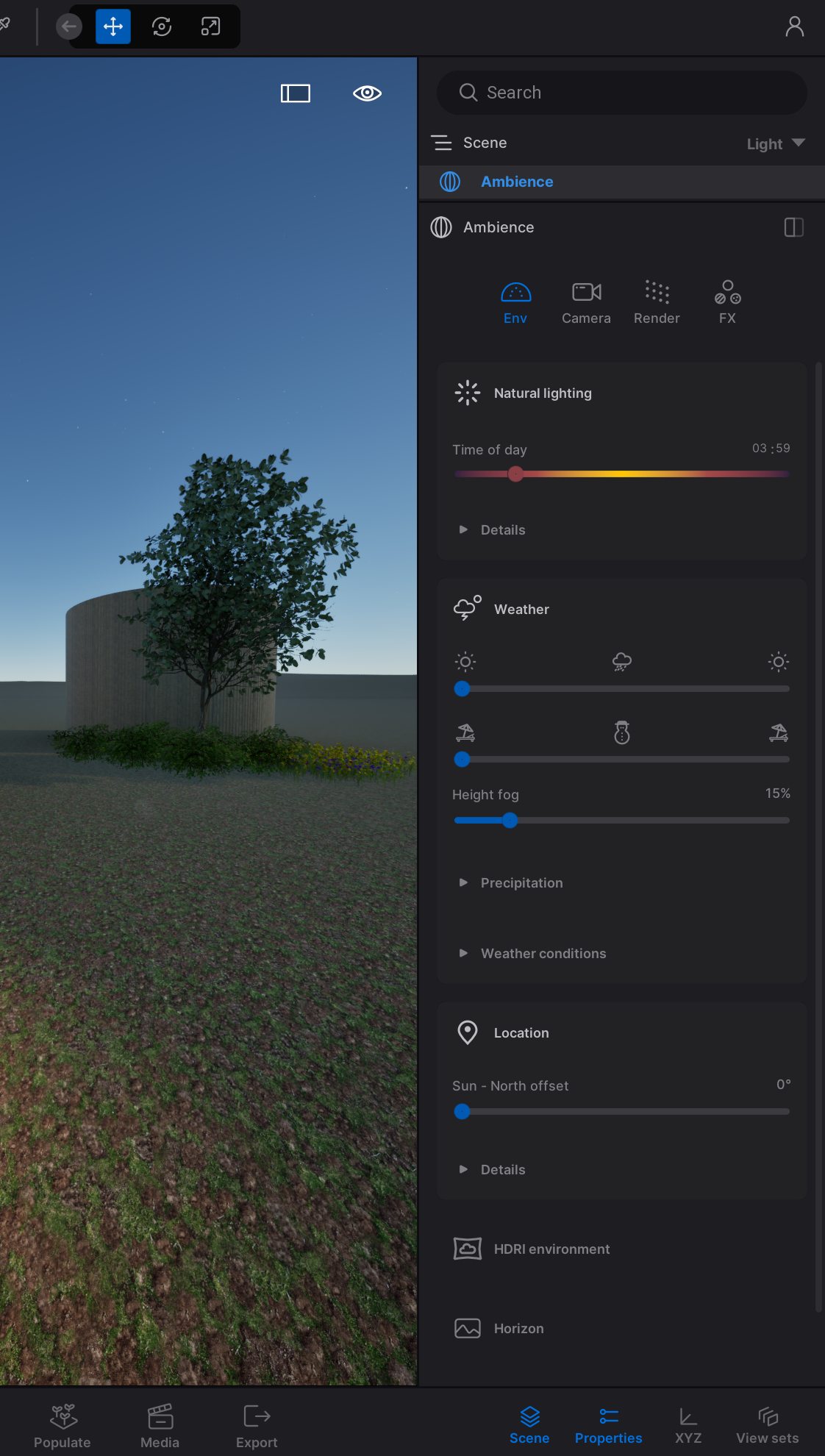Expand Natural lighting Details section
Viewport: 825px width, 1456px height.
[503, 530]
